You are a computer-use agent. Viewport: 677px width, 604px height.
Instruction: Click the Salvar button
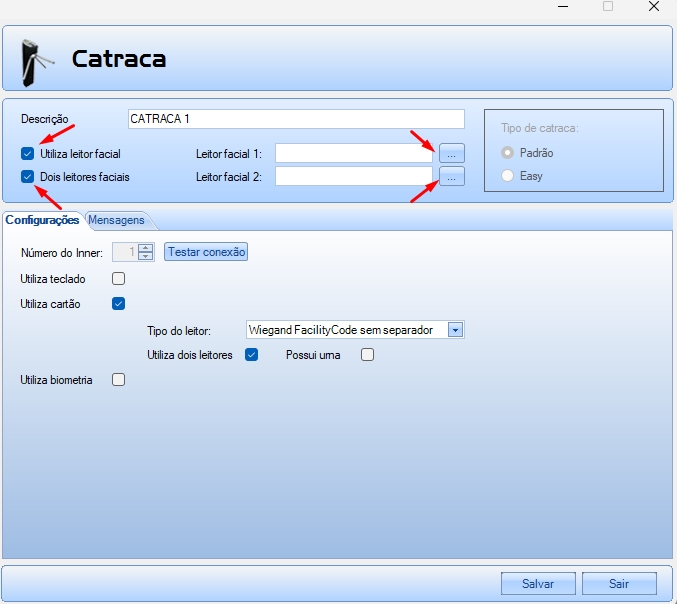(538, 583)
